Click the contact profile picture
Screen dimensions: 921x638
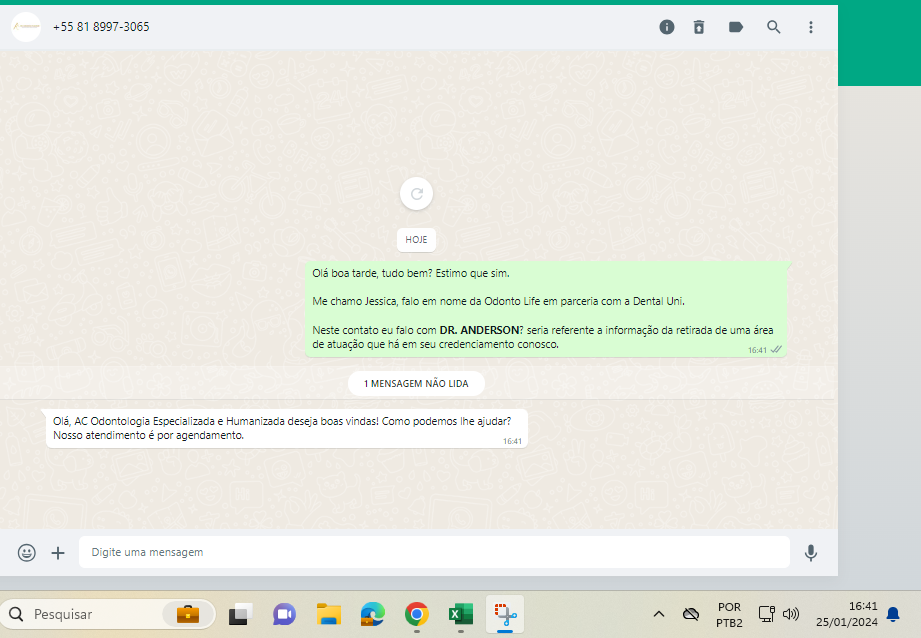(26, 27)
